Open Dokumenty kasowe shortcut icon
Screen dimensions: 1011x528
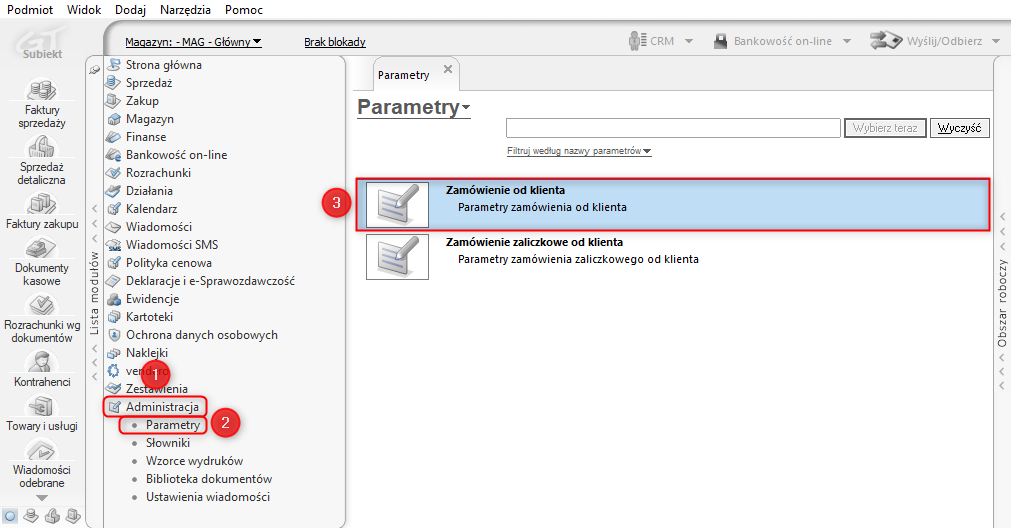pyautogui.click(x=42, y=248)
